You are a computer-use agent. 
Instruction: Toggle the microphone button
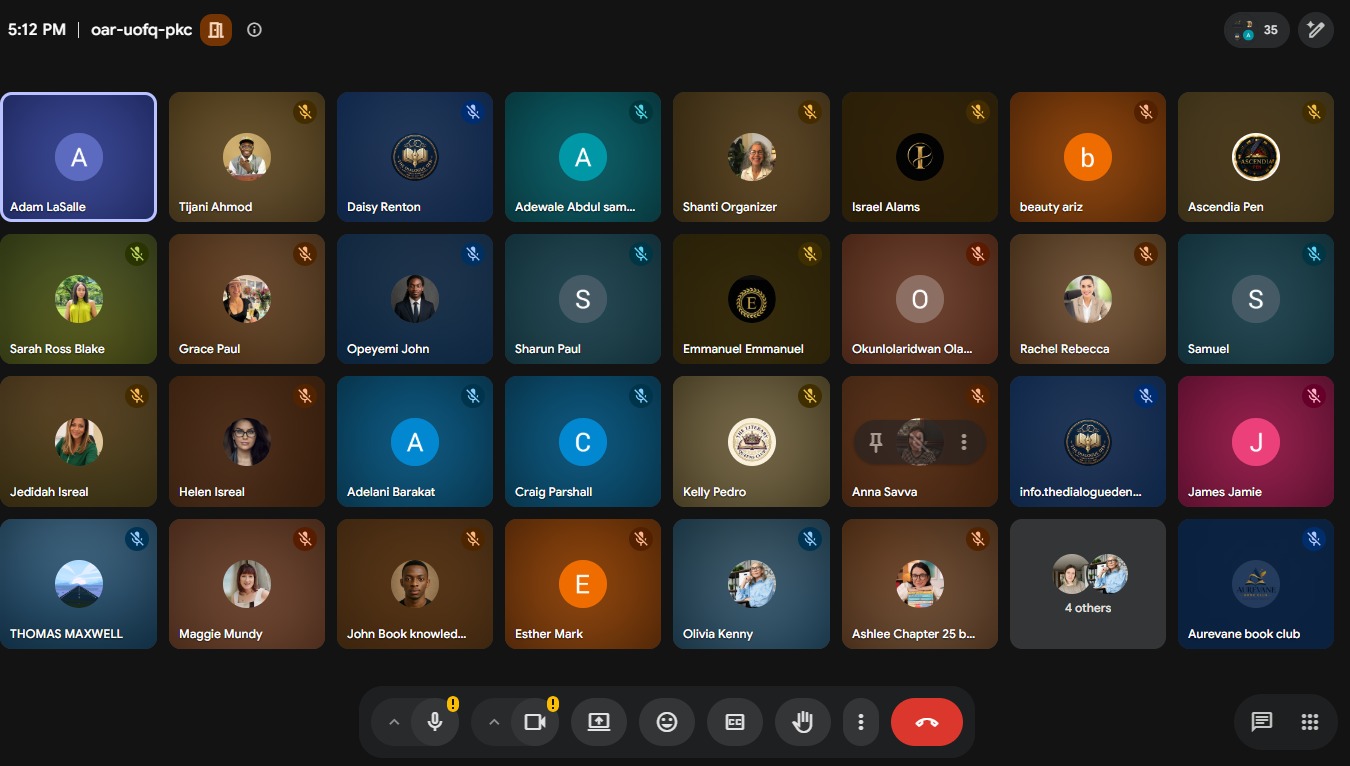(435, 722)
